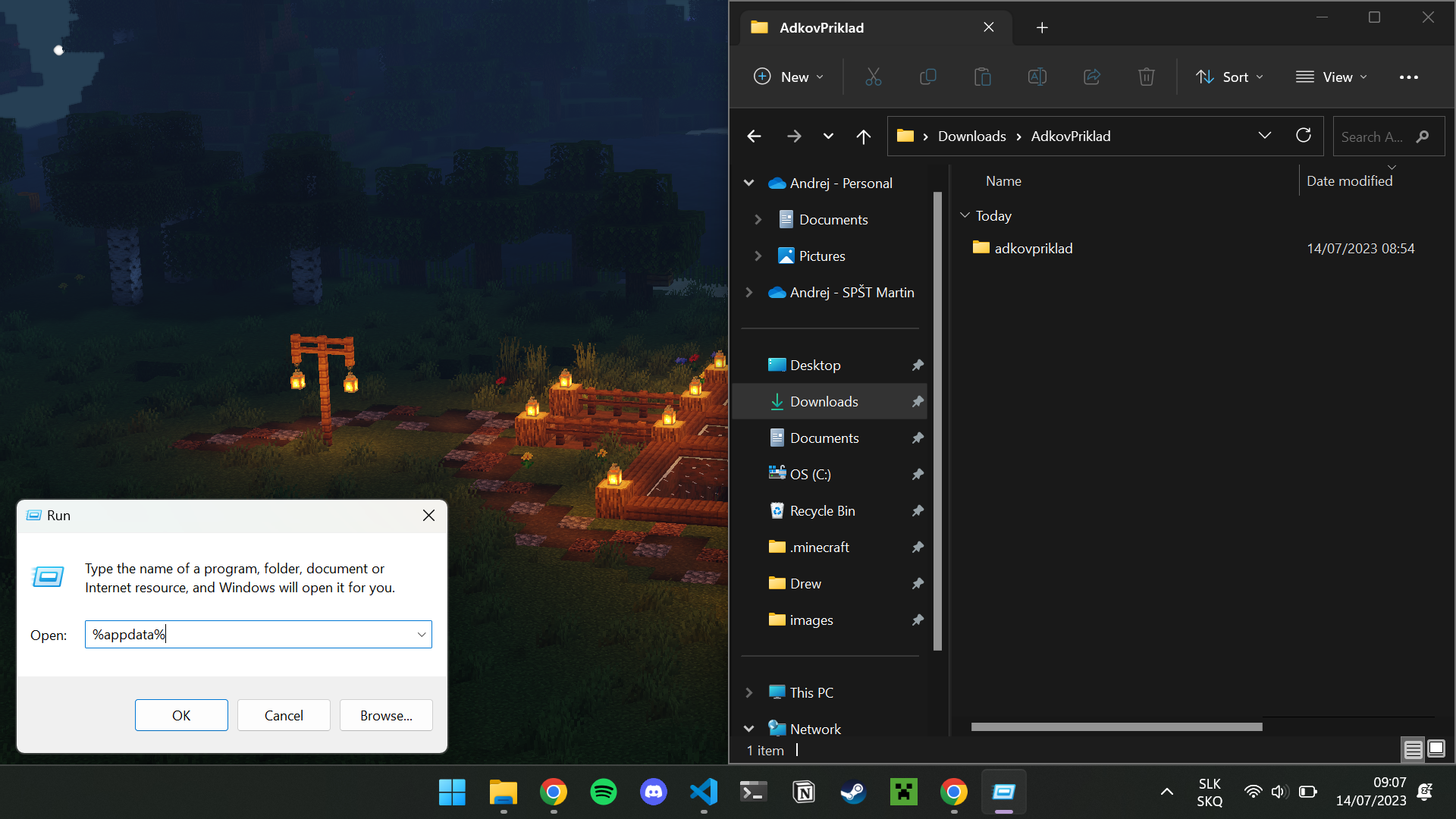This screenshot has height=819, width=1456.
Task: Open Discord from the taskbar
Action: pos(653,792)
